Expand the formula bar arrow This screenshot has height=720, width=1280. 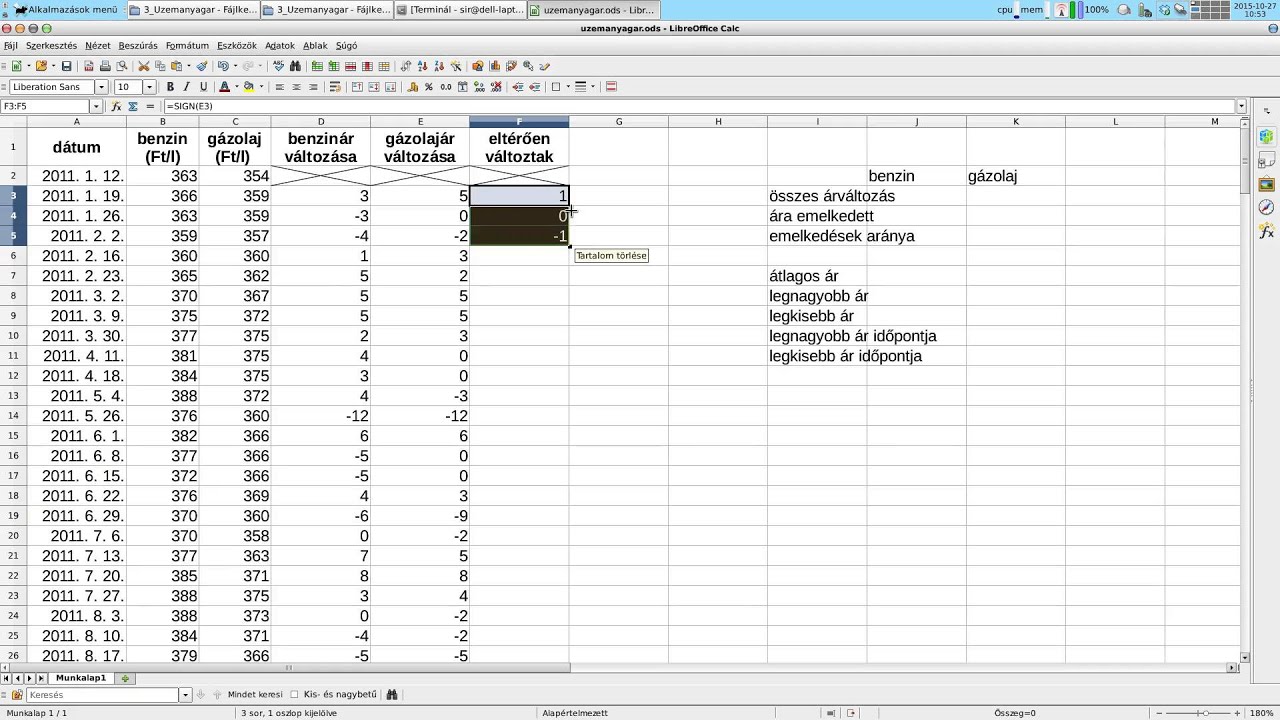click(x=1241, y=106)
